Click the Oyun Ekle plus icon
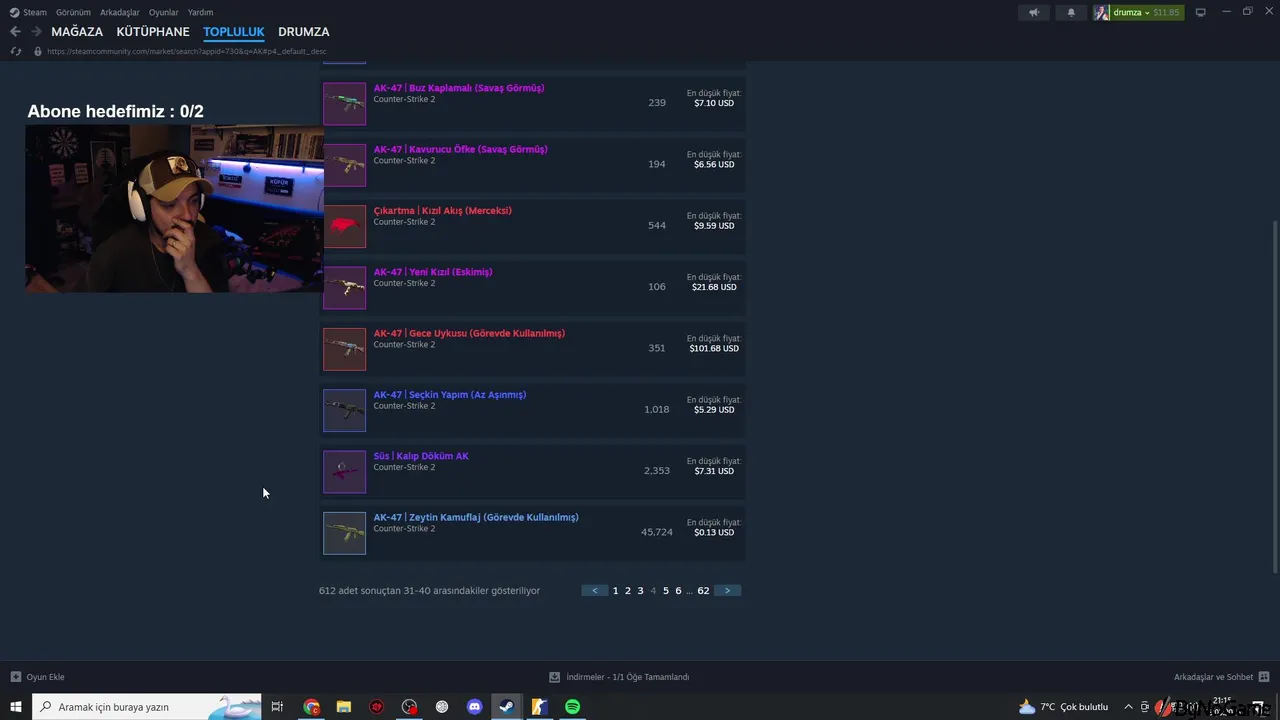The image size is (1280, 720). 16,677
